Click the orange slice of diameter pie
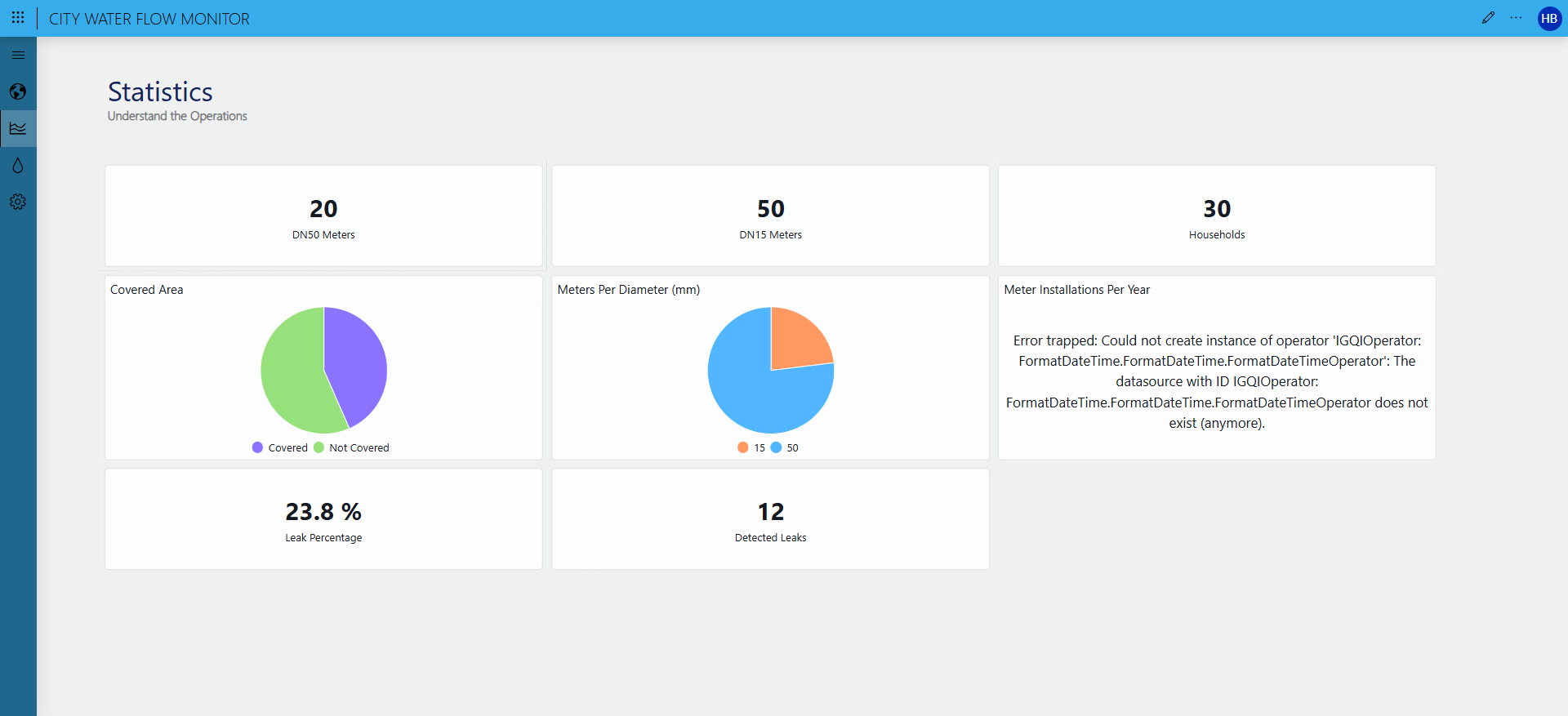Image resolution: width=1568 pixels, height=716 pixels. click(796, 339)
